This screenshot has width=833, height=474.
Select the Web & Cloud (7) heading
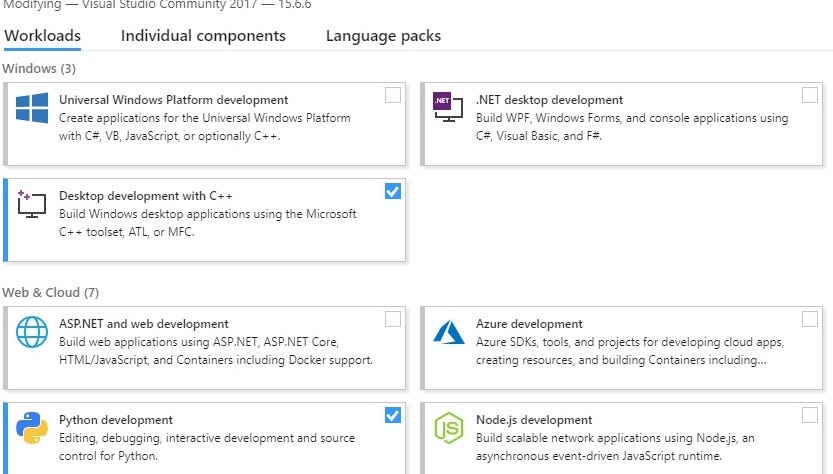click(x=50, y=293)
